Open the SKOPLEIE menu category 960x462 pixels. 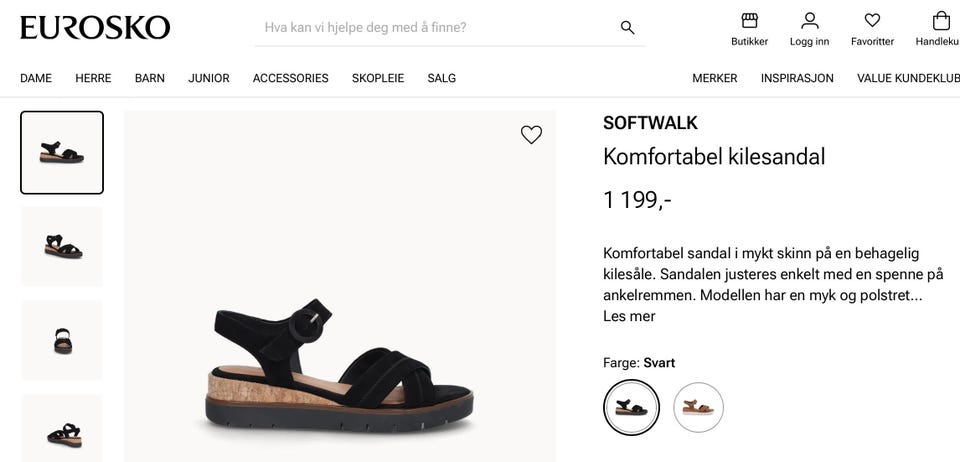(378, 78)
